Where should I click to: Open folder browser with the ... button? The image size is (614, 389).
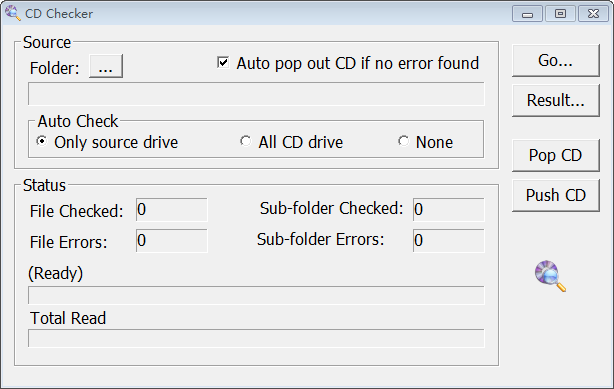click(106, 66)
